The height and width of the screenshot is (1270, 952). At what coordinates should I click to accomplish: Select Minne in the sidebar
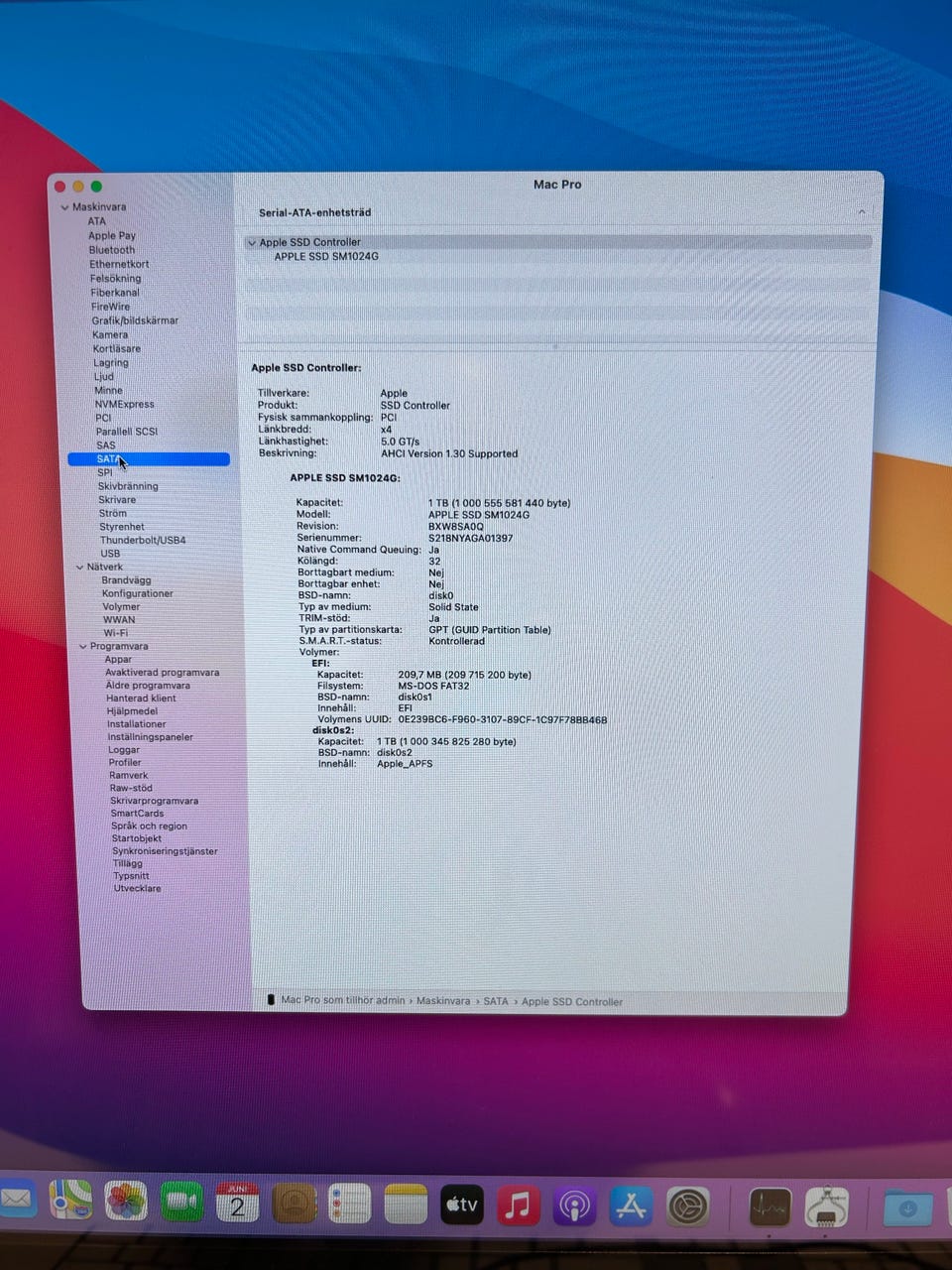click(109, 390)
